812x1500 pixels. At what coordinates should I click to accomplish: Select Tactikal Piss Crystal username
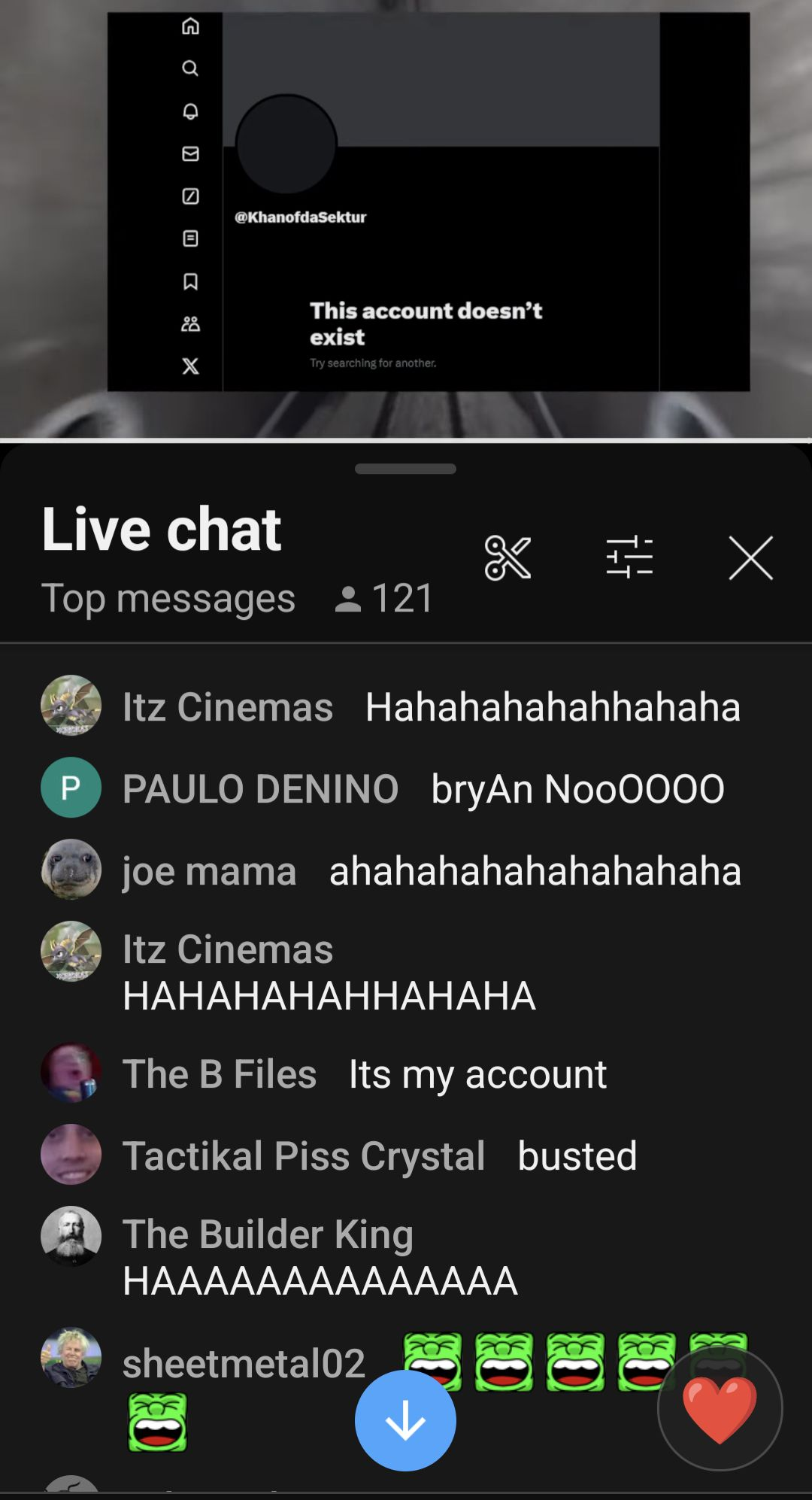point(304,1155)
